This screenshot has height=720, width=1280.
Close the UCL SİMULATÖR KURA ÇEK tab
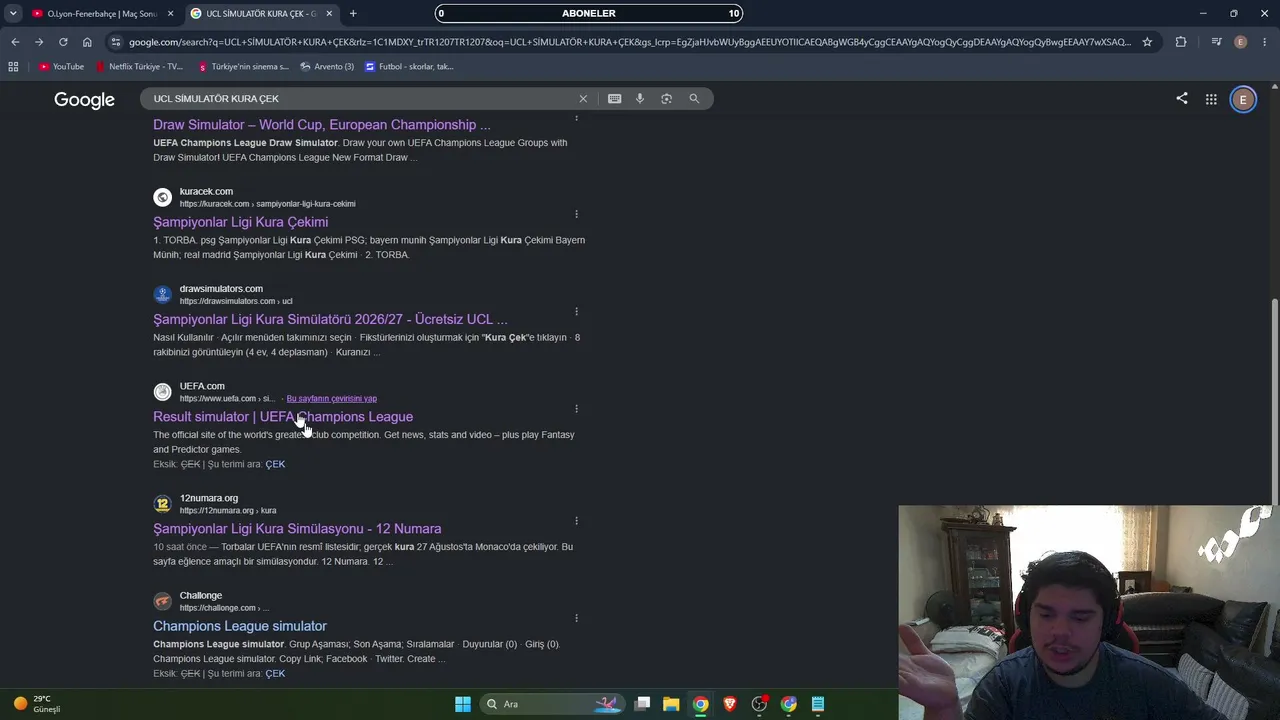(329, 14)
